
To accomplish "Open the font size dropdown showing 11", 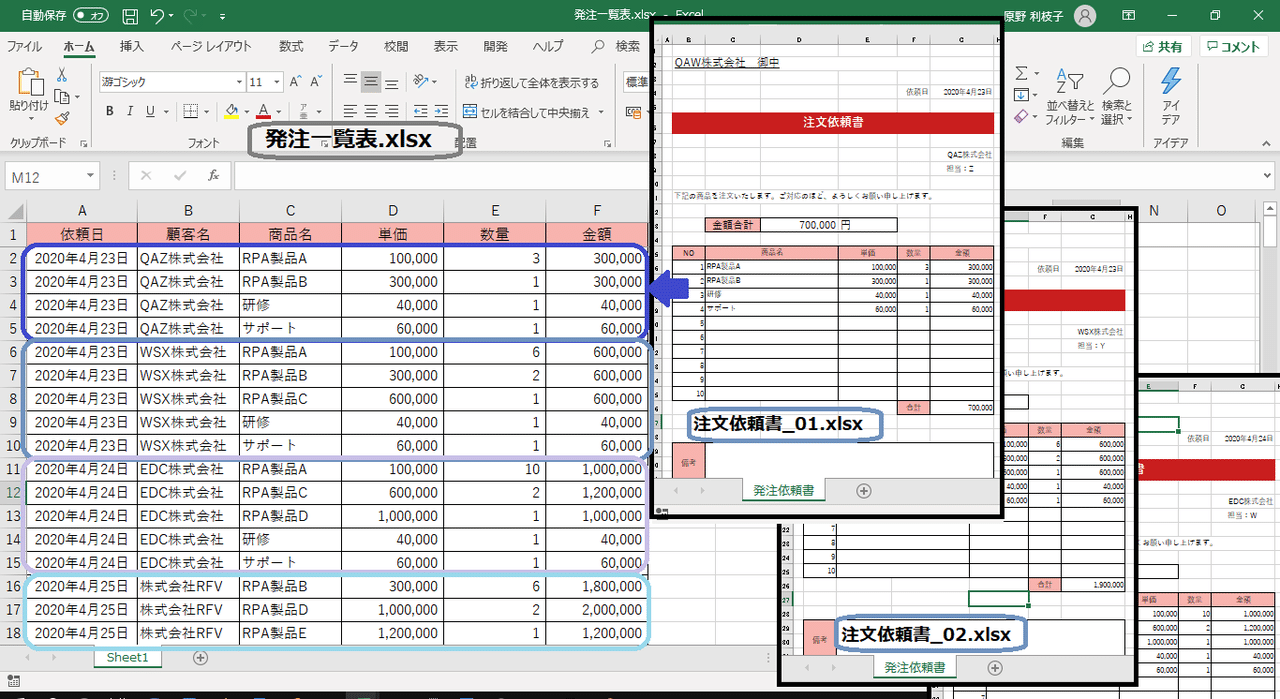I will (275, 82).
